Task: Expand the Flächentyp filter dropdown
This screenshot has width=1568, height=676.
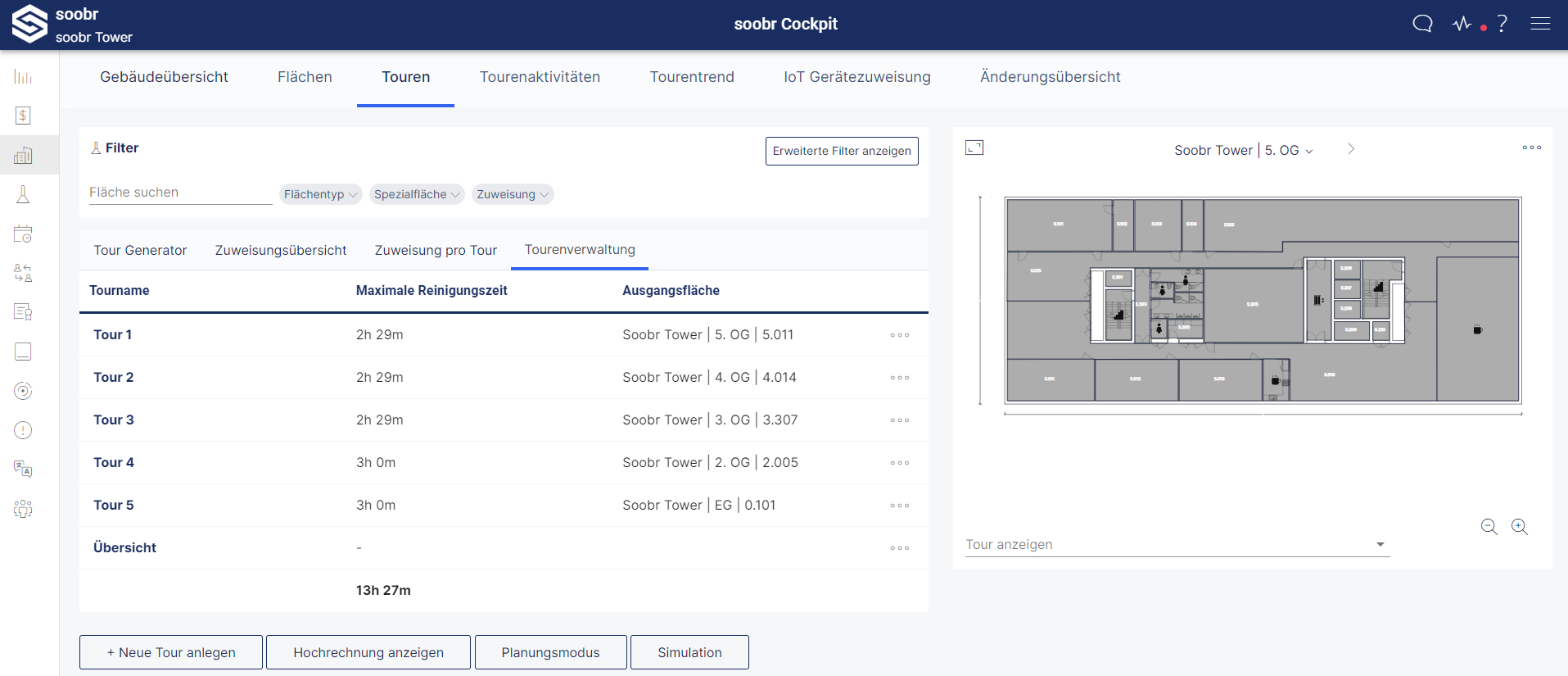Action: [x=320, y=194]
